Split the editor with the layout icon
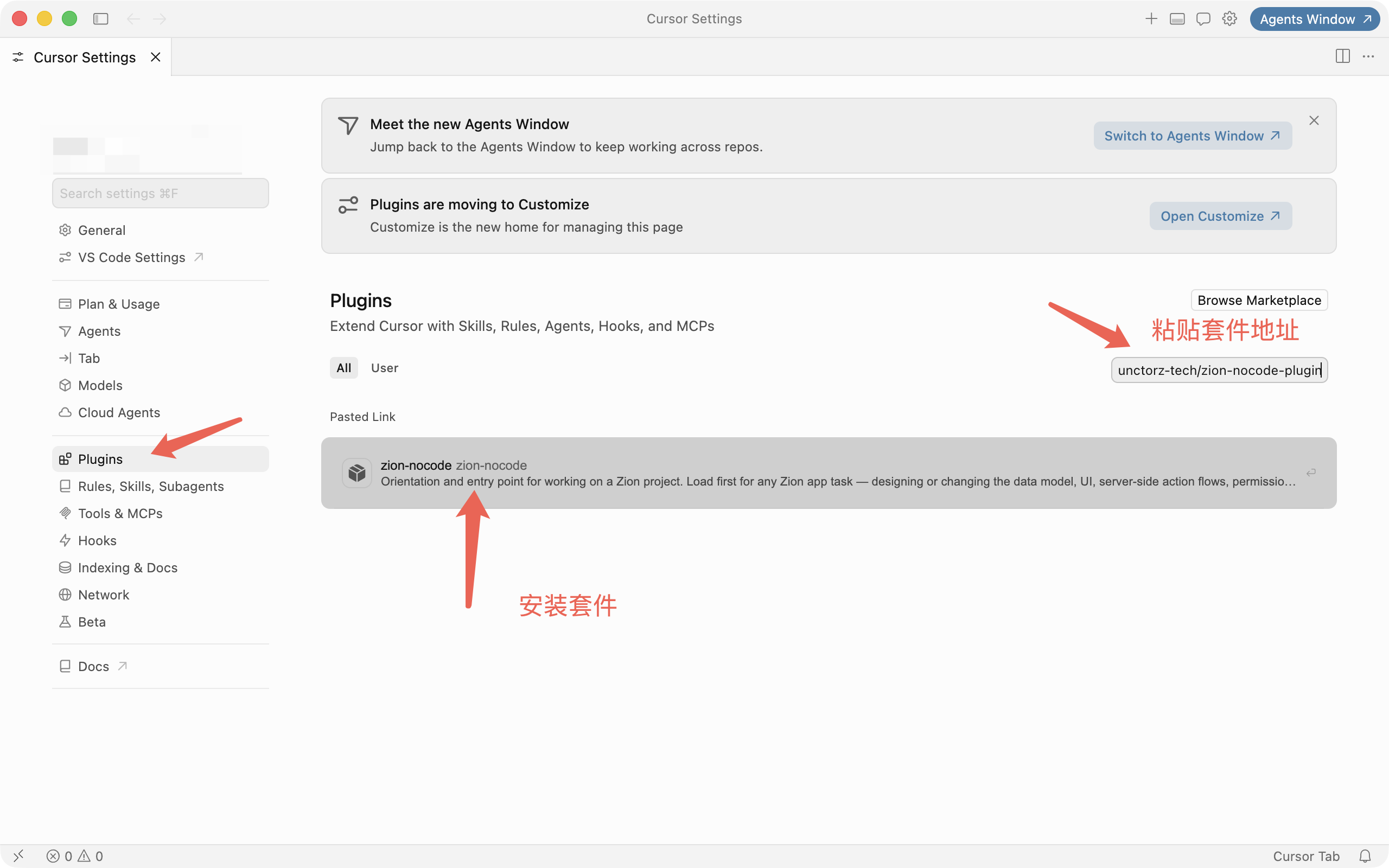The image size is (1389, 868). tap(1342, 56)
